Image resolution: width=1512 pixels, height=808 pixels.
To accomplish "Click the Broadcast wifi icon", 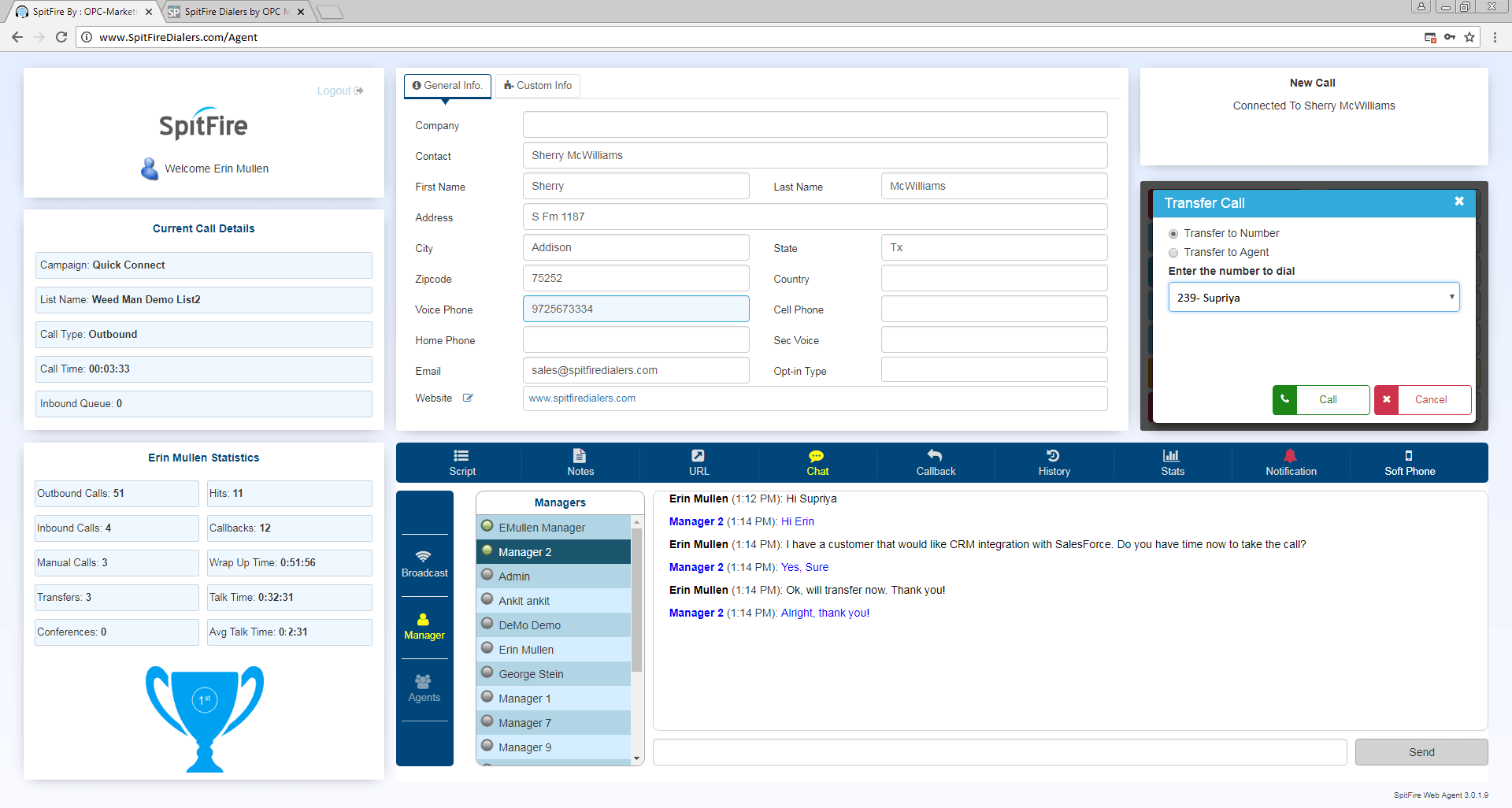I will (424, 556).
